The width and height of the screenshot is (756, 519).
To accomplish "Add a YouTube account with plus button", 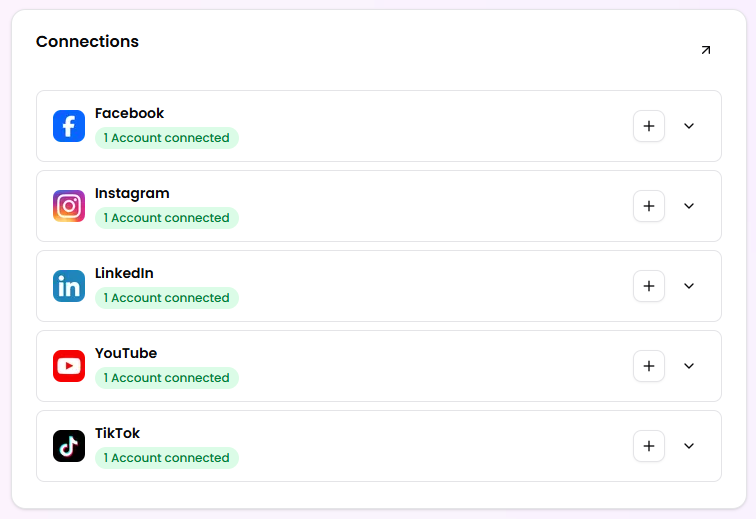I will click(x=649, y=366).
